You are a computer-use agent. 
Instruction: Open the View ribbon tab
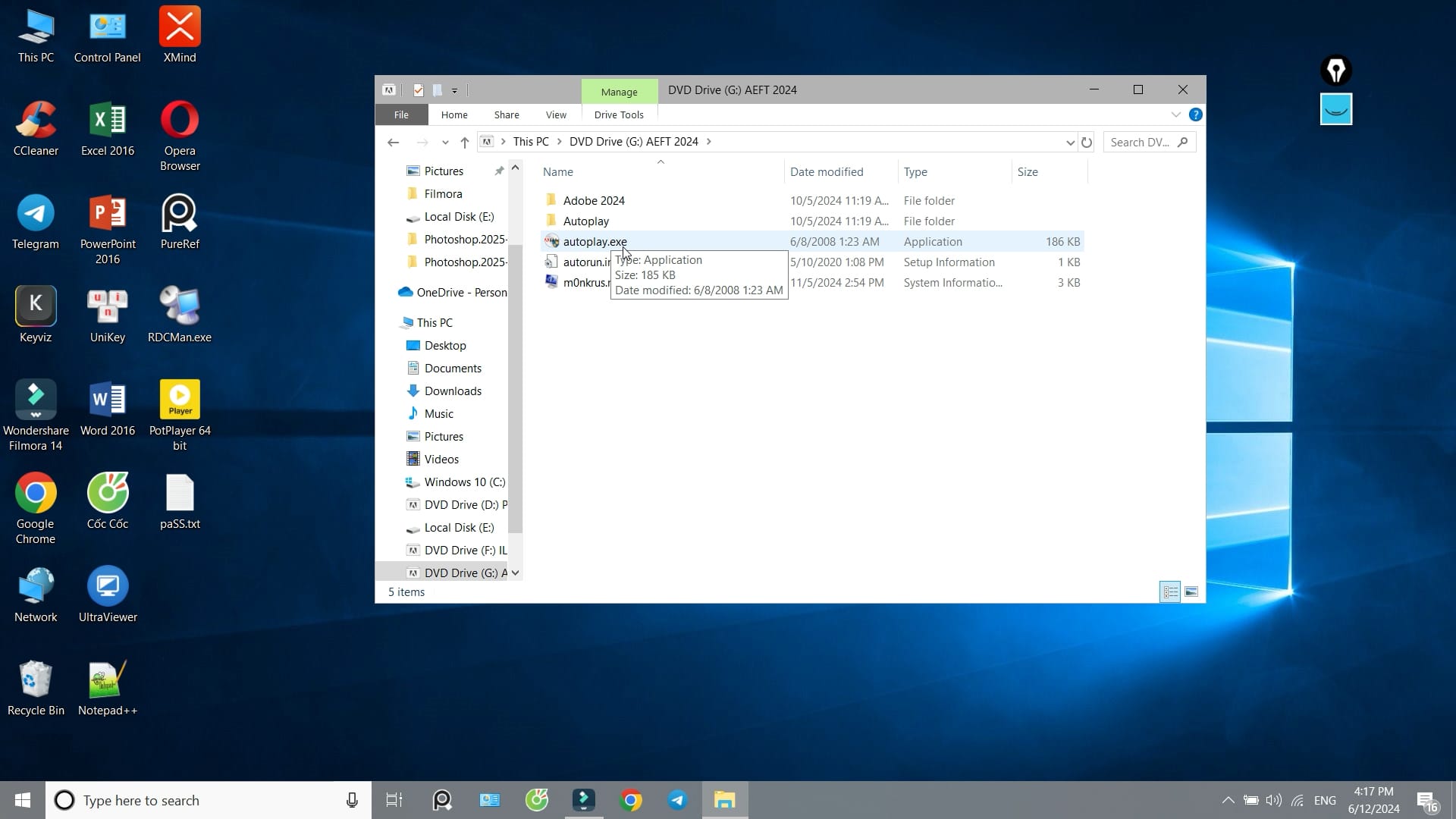(x=556, y=115)
